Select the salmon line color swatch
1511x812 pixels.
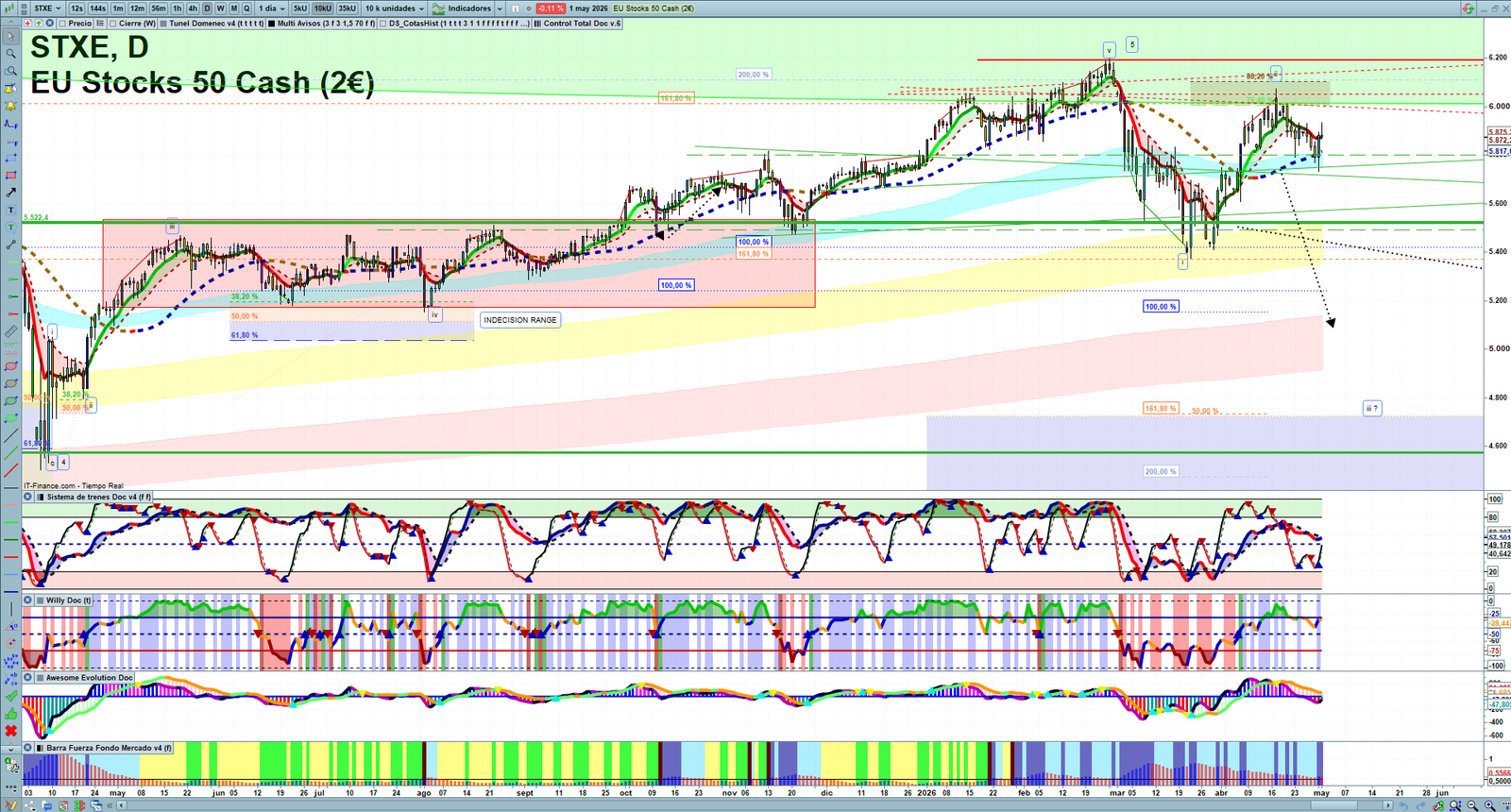click(x=10, y=505)
